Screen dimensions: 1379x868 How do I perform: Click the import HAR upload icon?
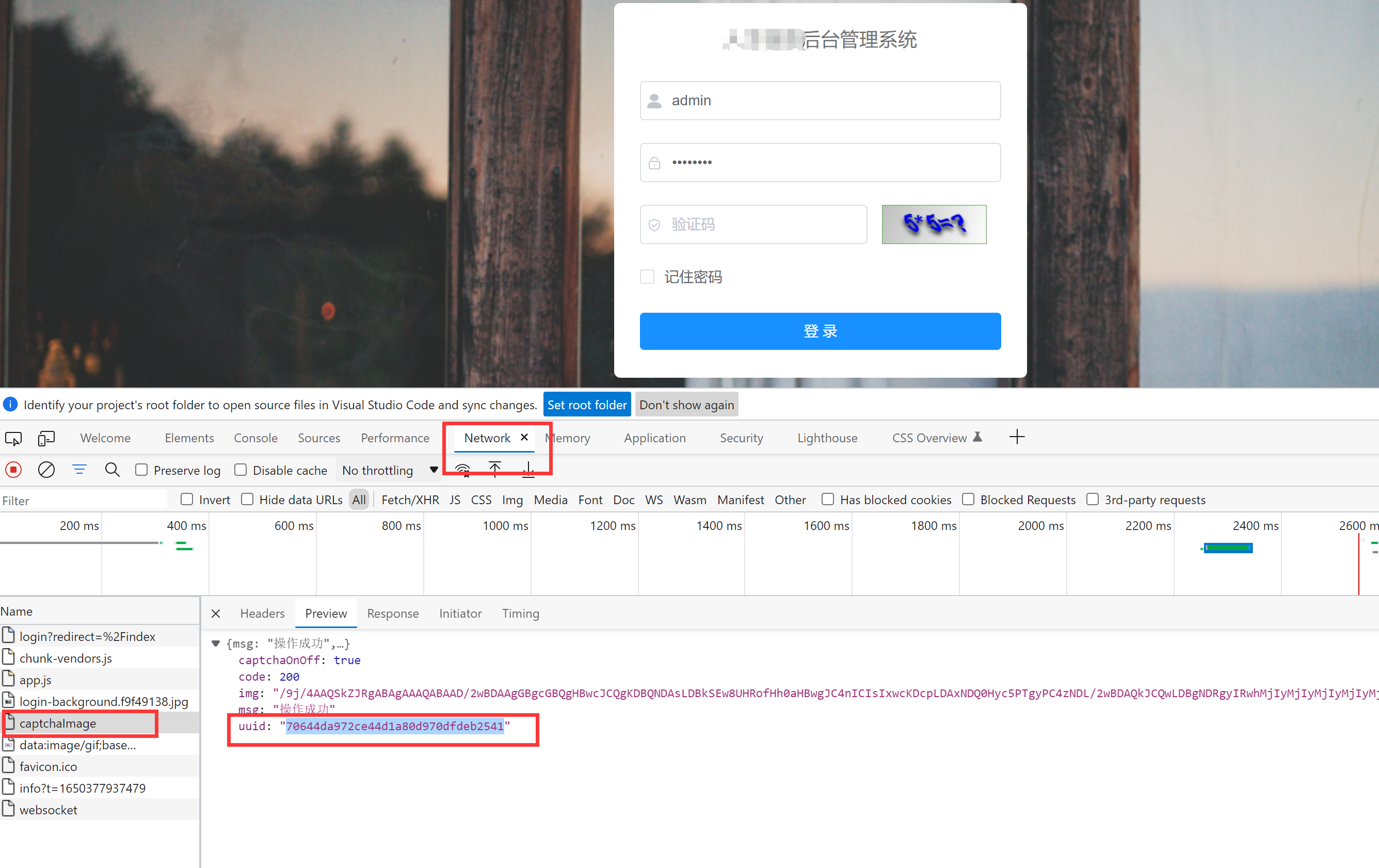[495, 470]
